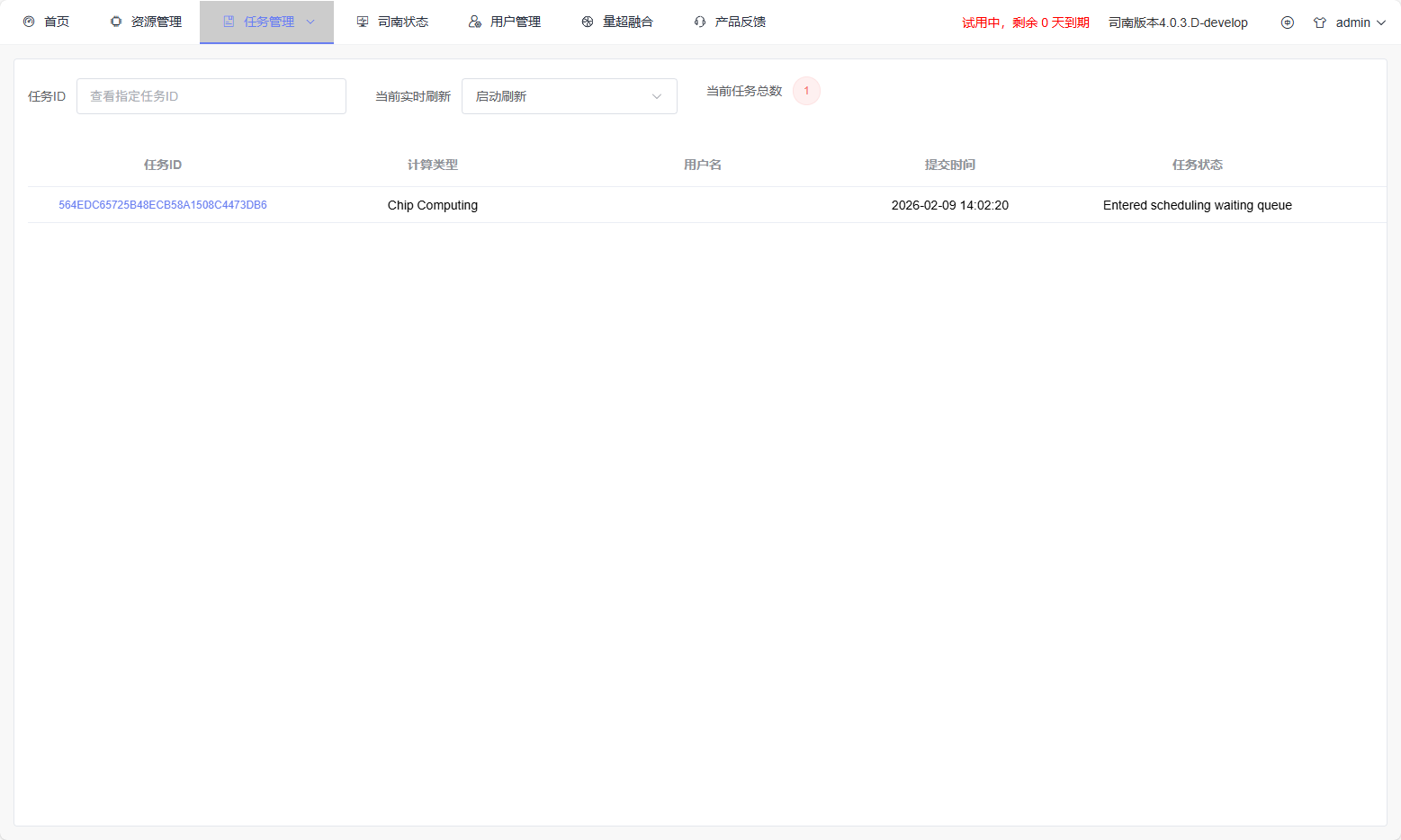
Task: Expand the 任务管理 menu chevron
Action: pyautogui.click(x=310, y=22)
